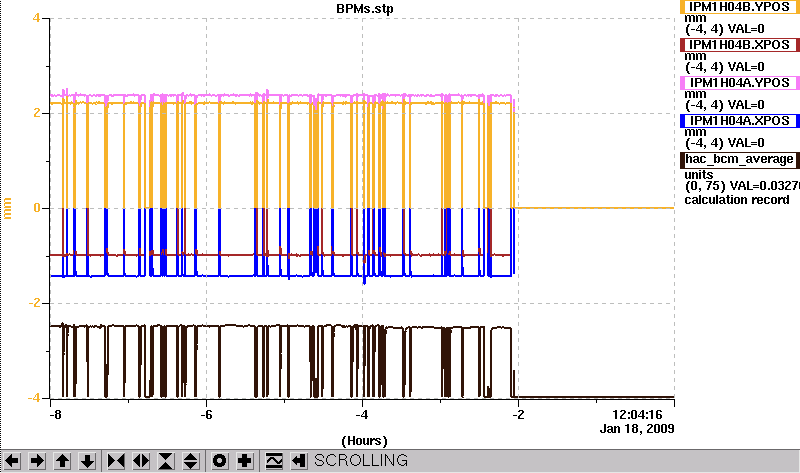Screen dimensions: 800x473
Task: Click the vertical diamond Y-axis zoom icon
Action: pyautogui.click(x=191, y=461)
